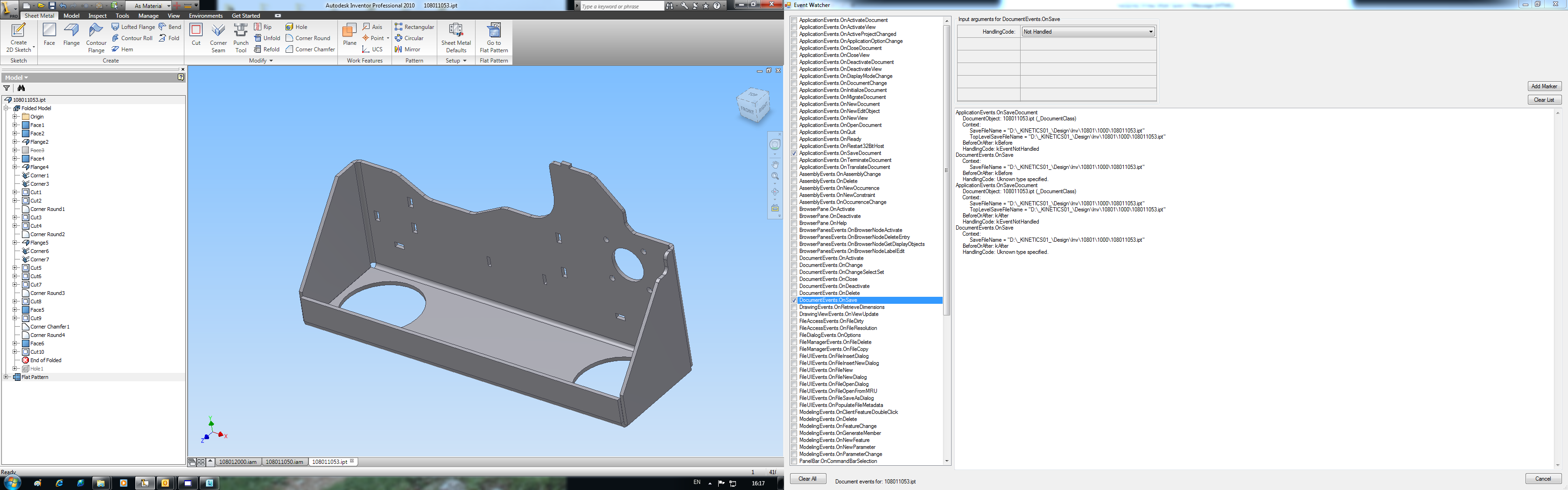The image size is (1568, 490).
Task: Open the HandlingCode dropdown
Action: [1088, 32]
